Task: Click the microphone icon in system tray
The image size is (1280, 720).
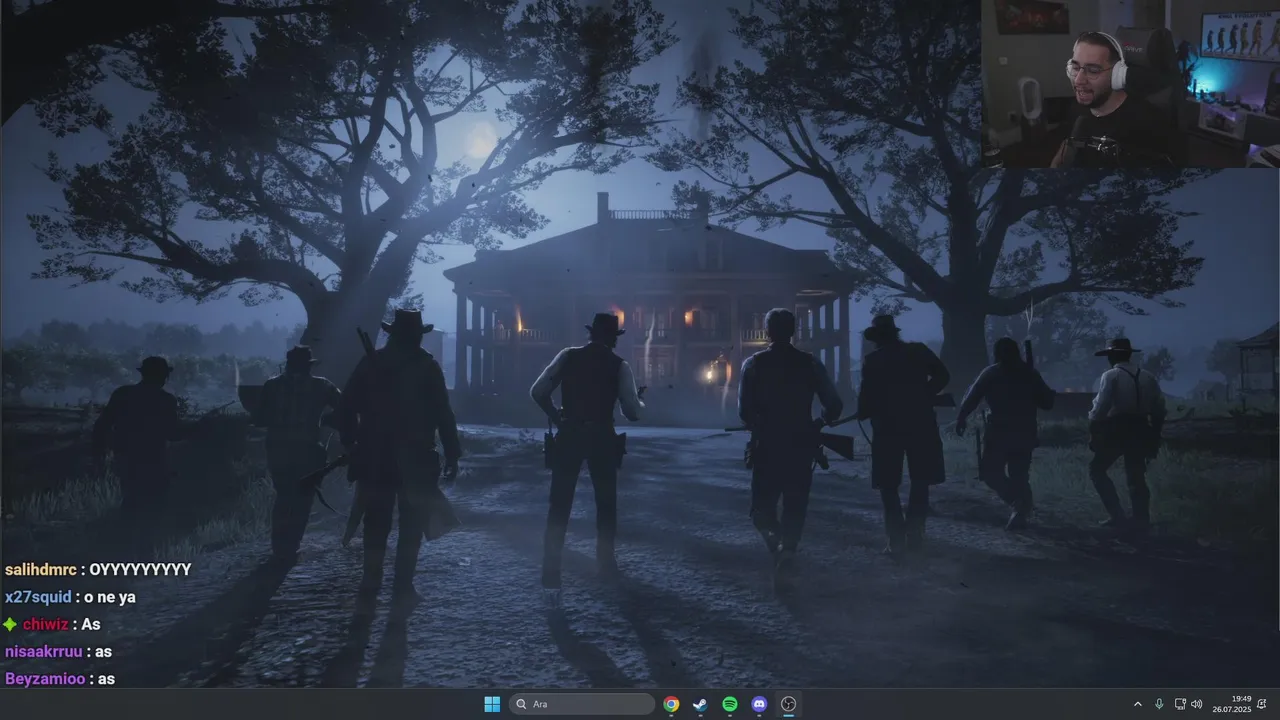Action: coord(1159,704)
